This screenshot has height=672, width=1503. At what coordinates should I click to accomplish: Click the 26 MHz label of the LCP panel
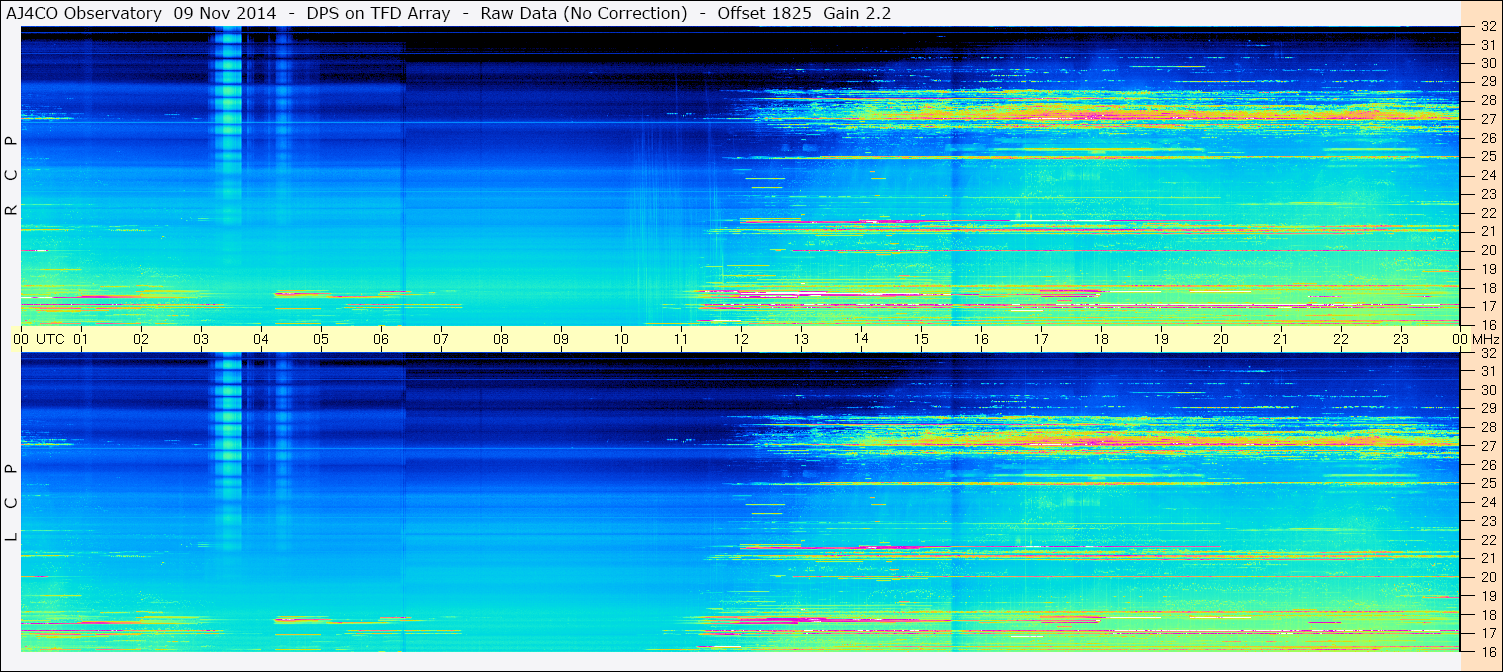[x=1488, y=465]
